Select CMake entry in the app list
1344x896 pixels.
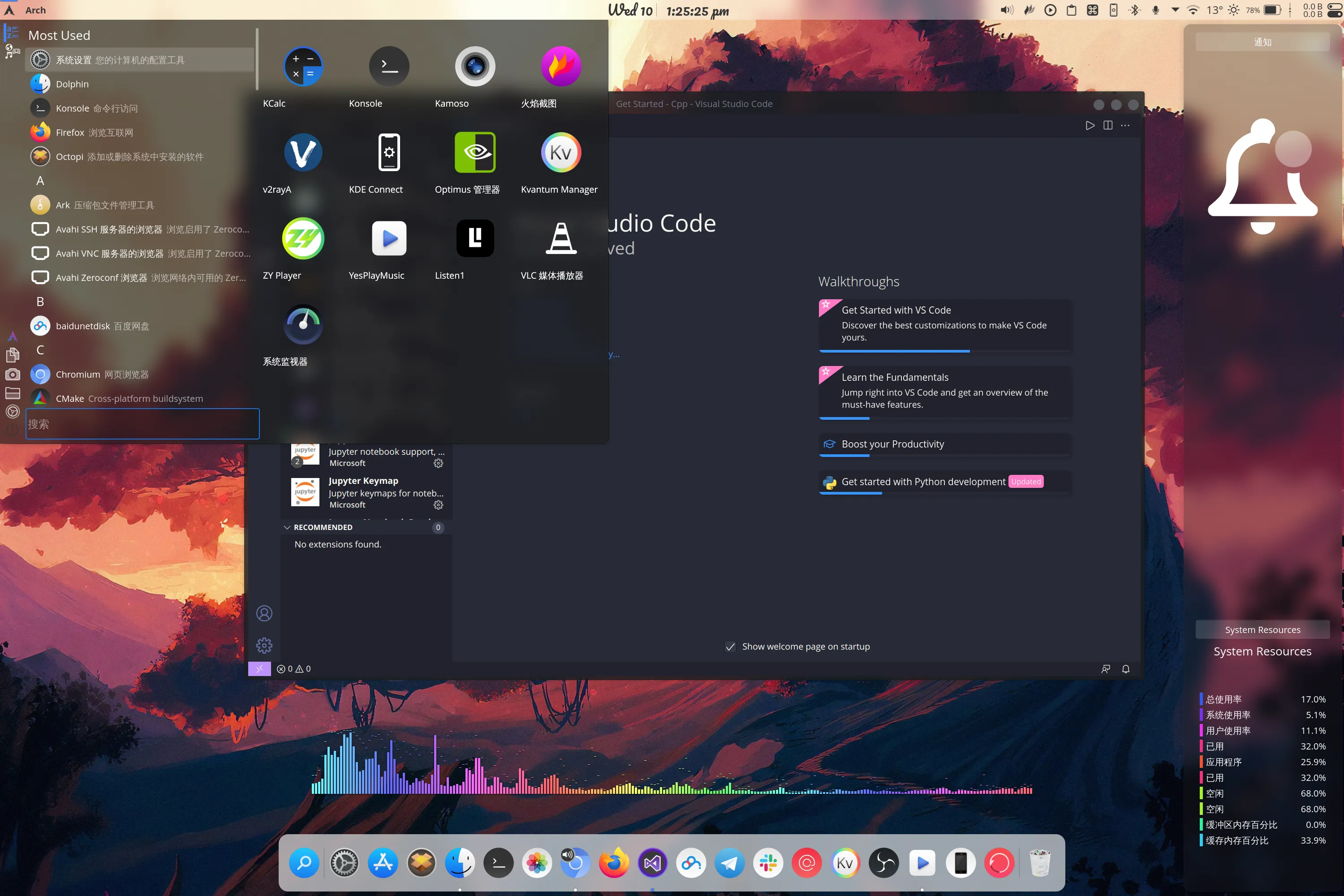coord(140,398)
